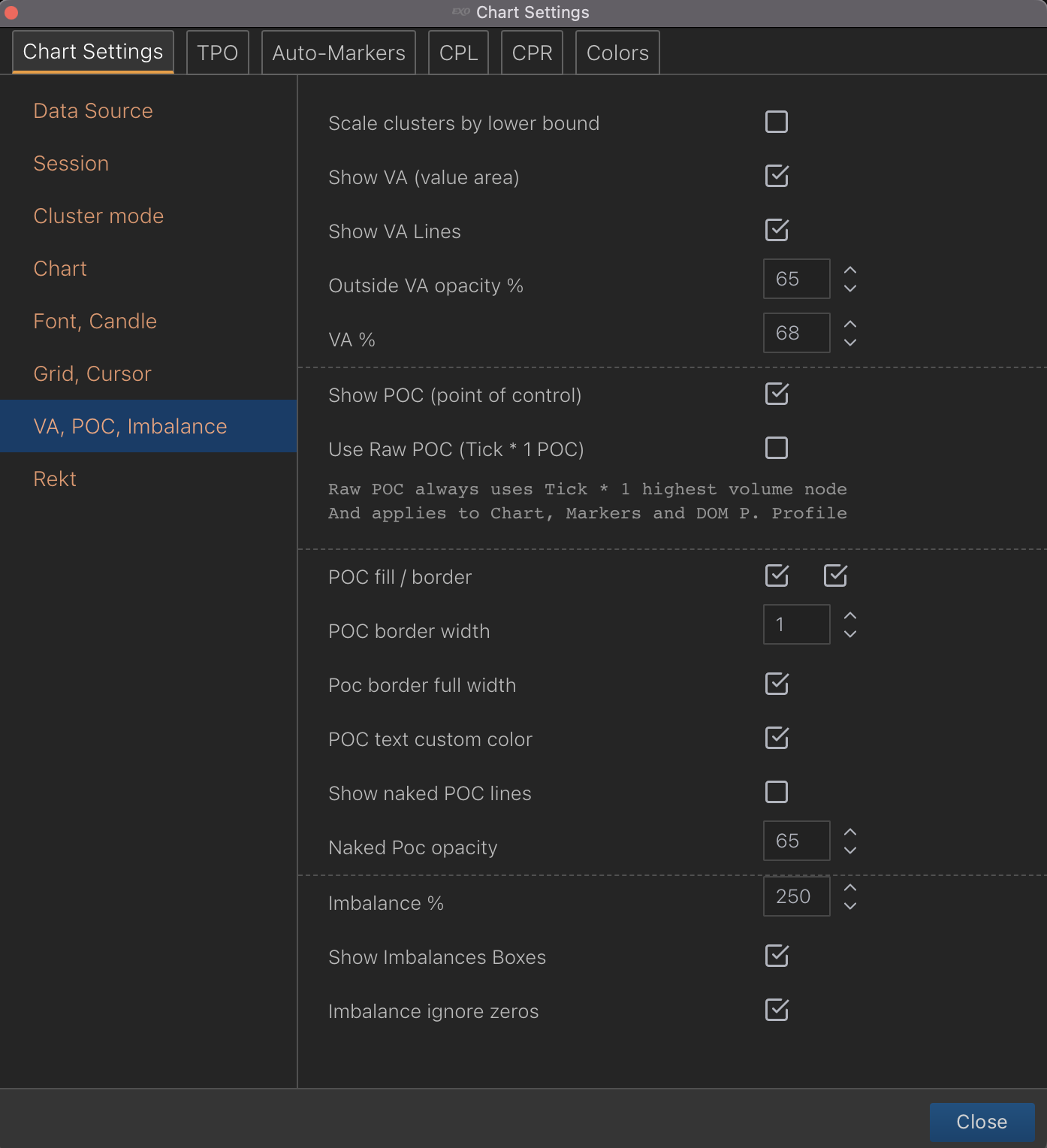Toggle POC fill checkbox

tap(777, 576)
